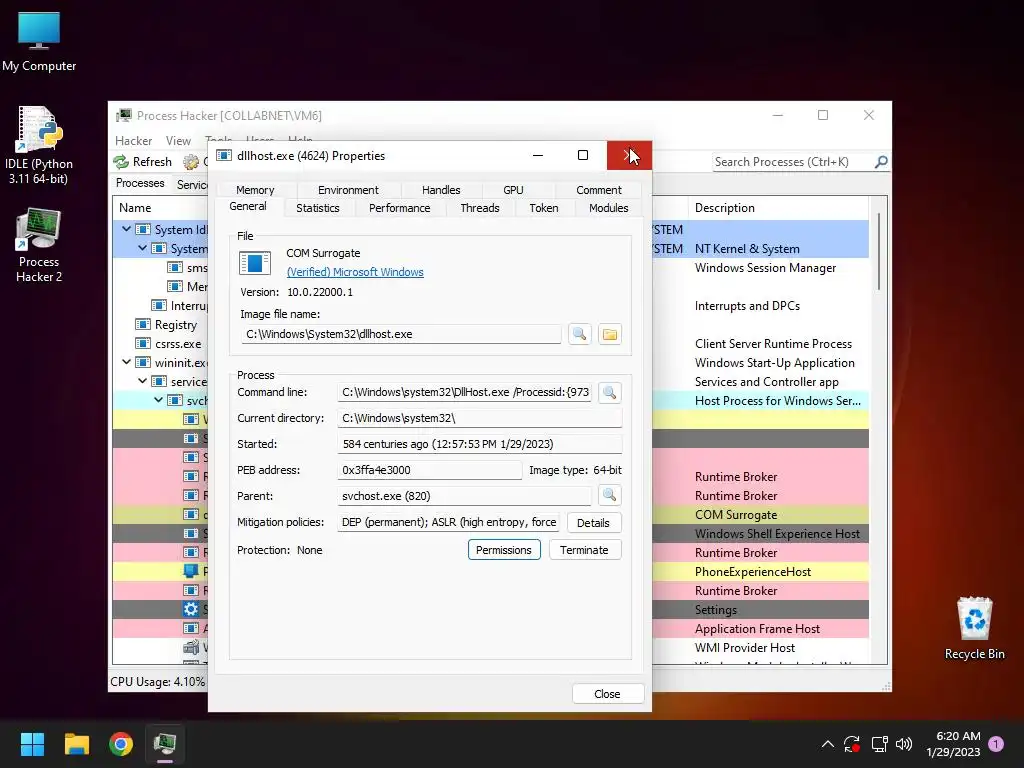Image resolution: width=1024 pixels, height=768 pixels.
Task: Open the GPU tab
Action: [513, 190]
